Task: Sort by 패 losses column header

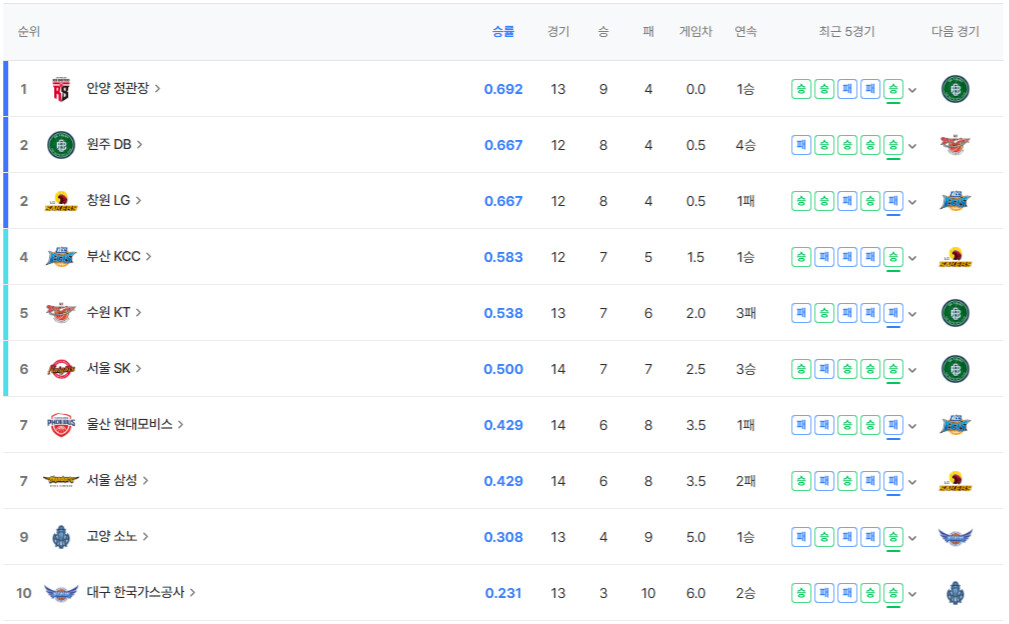Action: coord(648,32)
